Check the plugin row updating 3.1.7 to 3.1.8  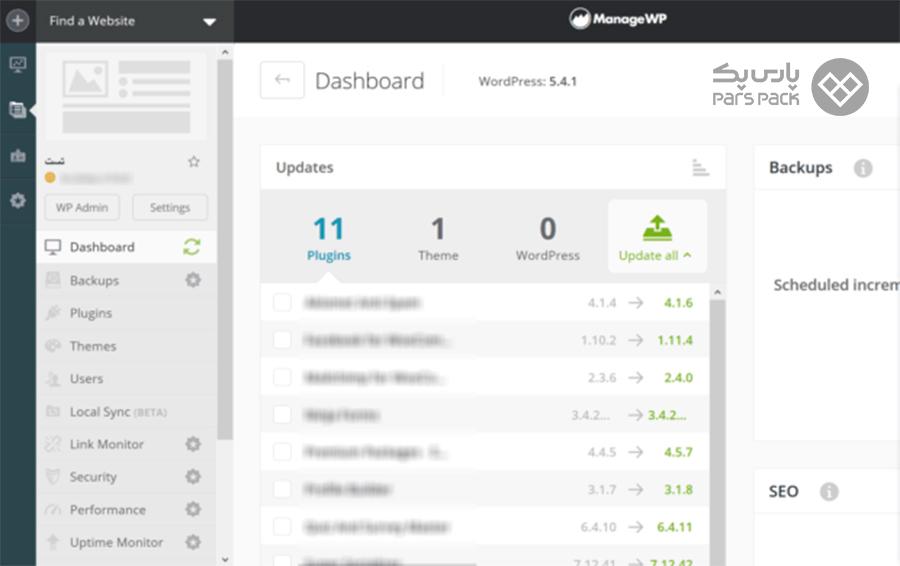(282, 489)
